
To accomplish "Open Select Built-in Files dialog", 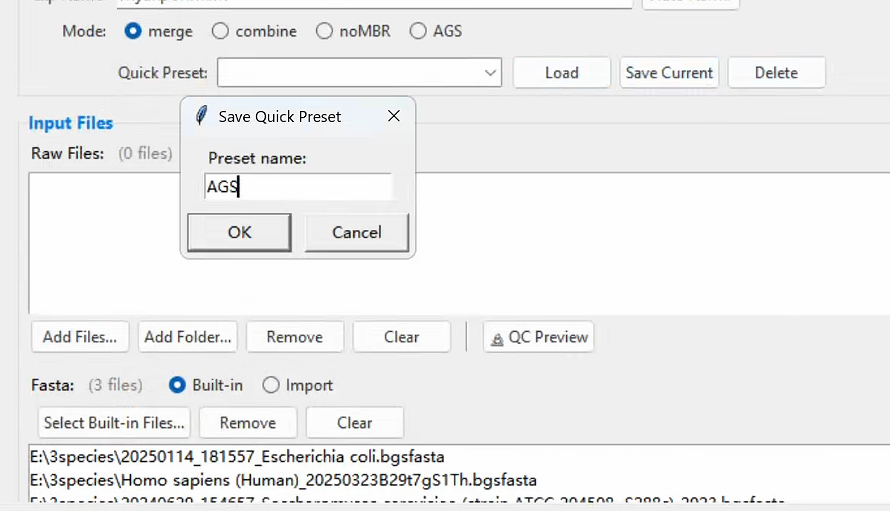I will (x=114, y=422).
